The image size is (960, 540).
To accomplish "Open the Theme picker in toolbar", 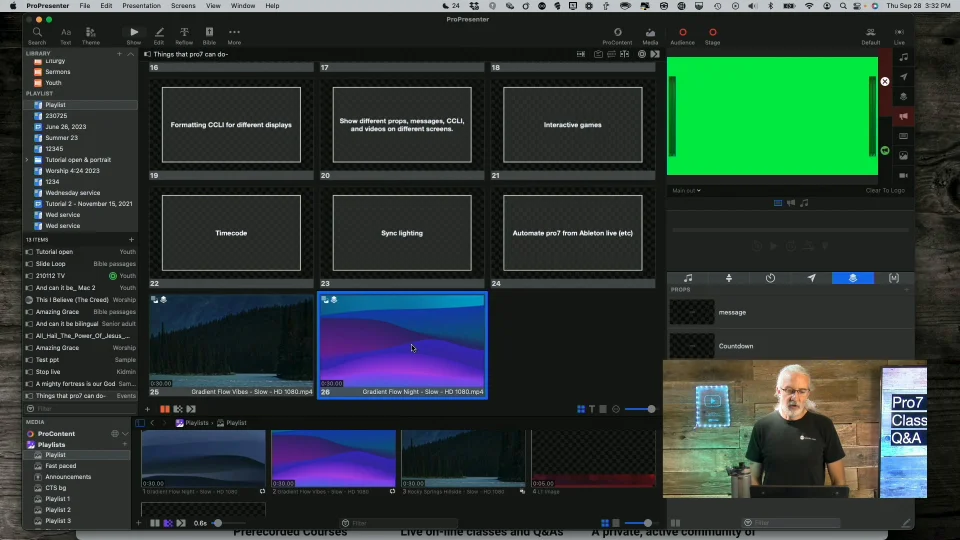I will (x=91, y=36).
